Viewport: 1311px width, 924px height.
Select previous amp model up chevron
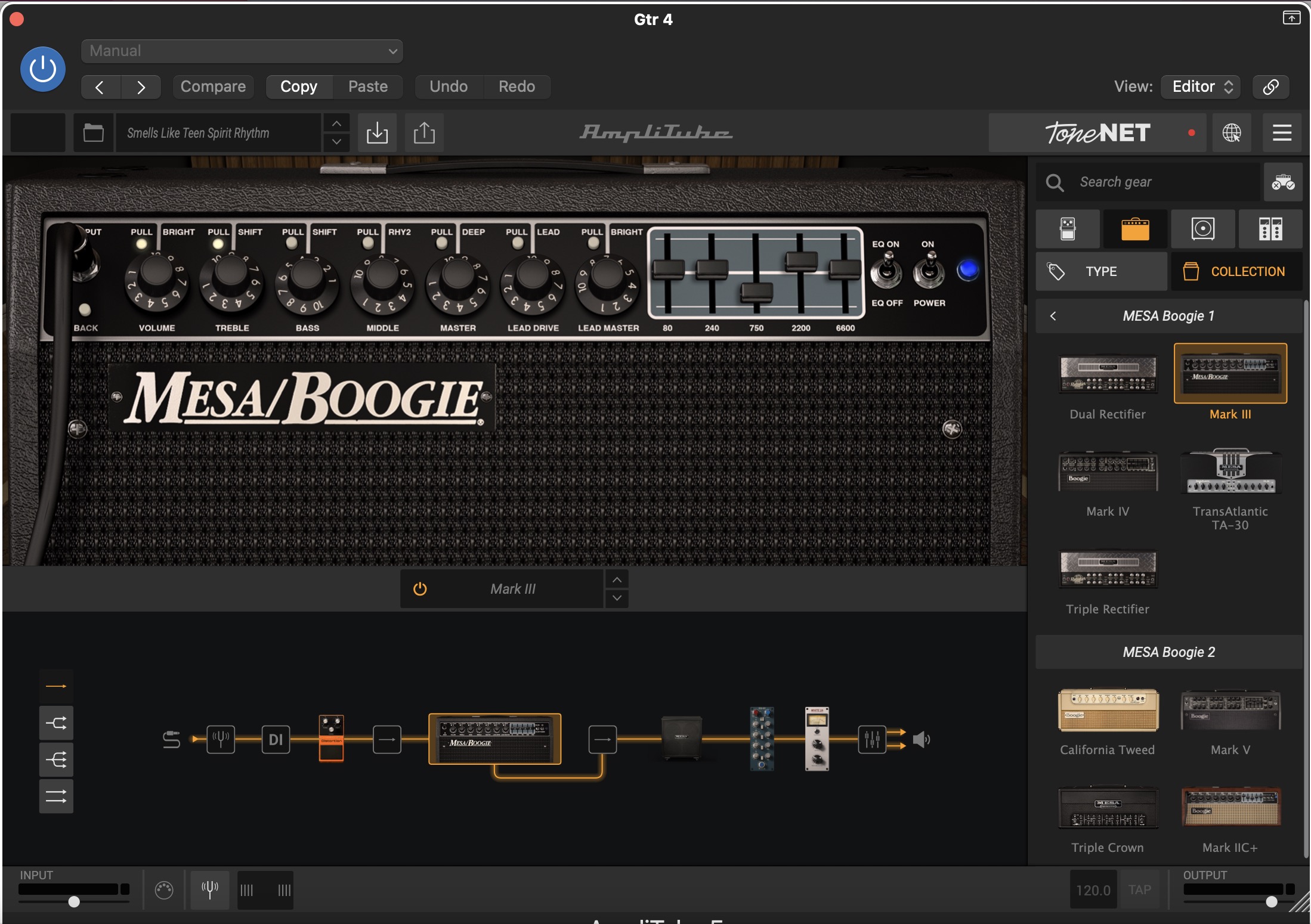pos(617,579)
